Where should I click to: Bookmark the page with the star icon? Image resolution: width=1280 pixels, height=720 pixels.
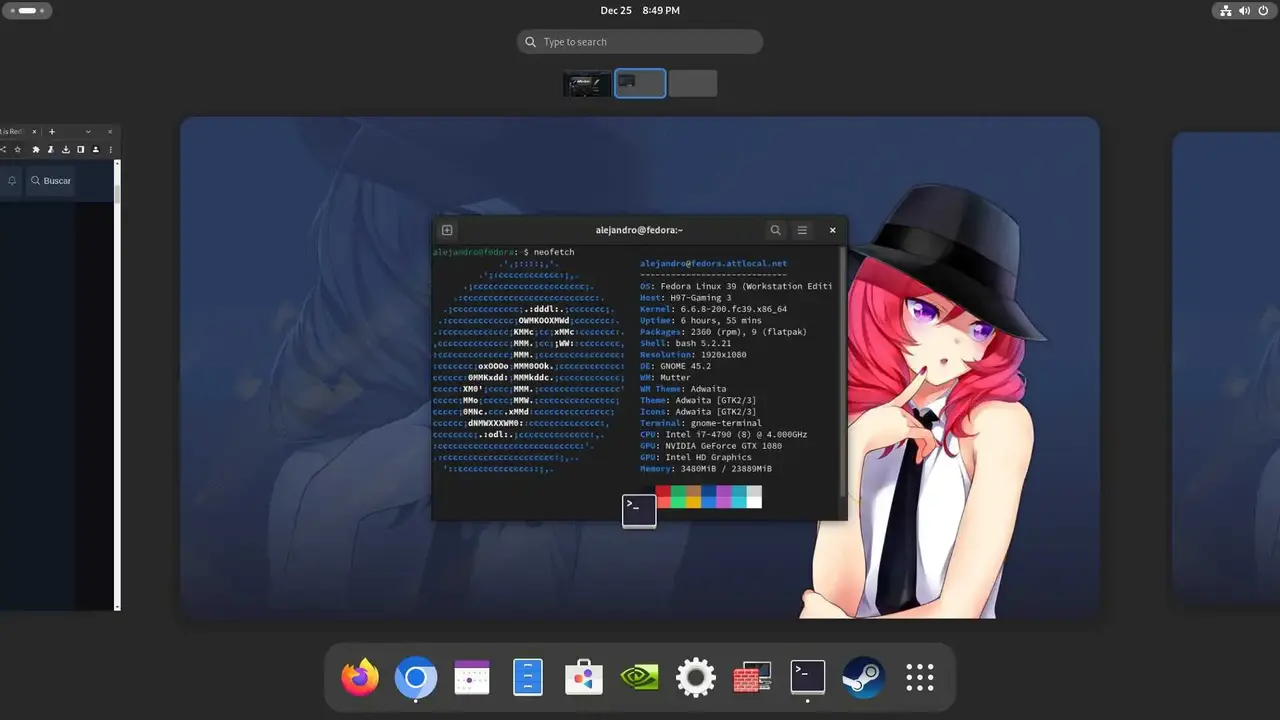tap(17, 149)
